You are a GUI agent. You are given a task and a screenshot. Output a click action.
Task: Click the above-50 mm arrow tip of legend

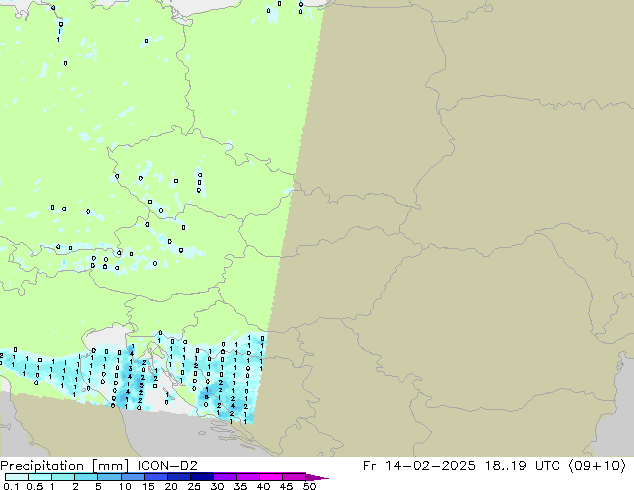click(317, 477)
